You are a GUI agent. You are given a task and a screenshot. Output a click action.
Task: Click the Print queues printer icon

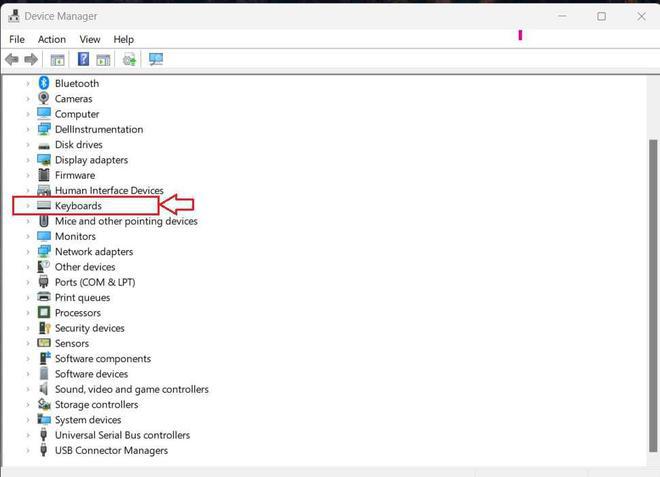(44, 297)
